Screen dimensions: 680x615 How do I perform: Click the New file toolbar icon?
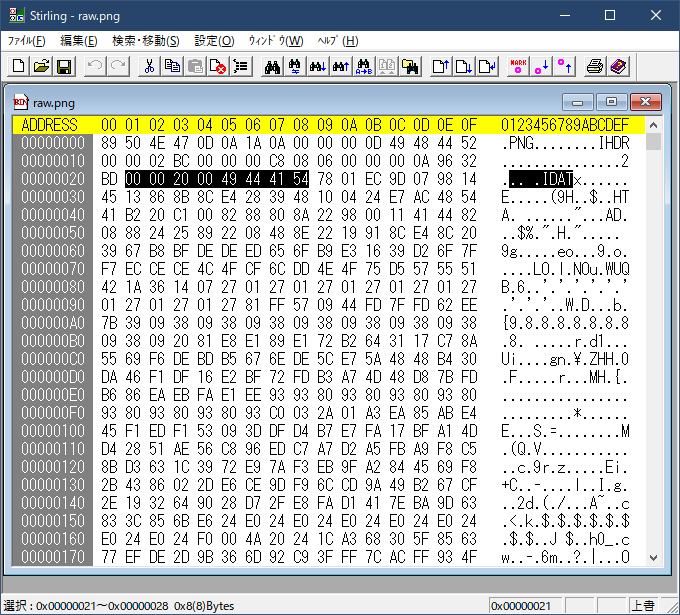(x=19, y=67)
